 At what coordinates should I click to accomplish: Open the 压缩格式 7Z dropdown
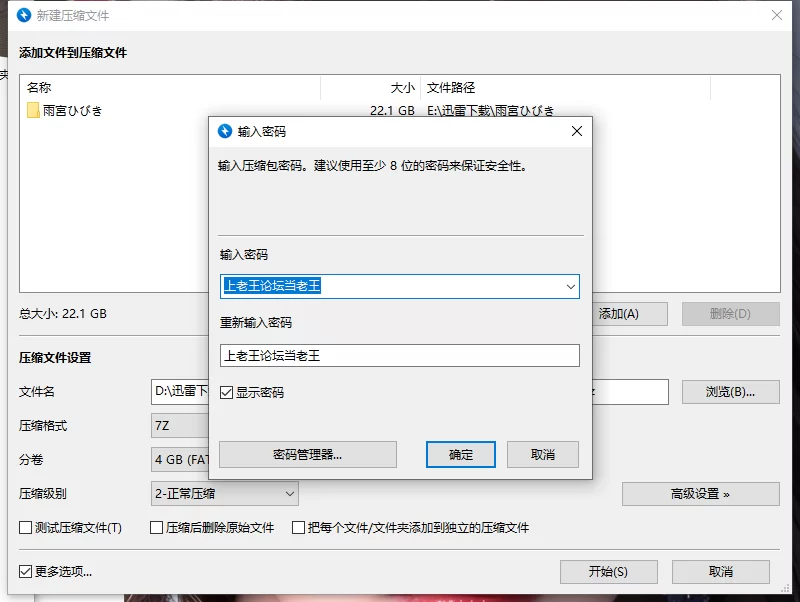180,425
